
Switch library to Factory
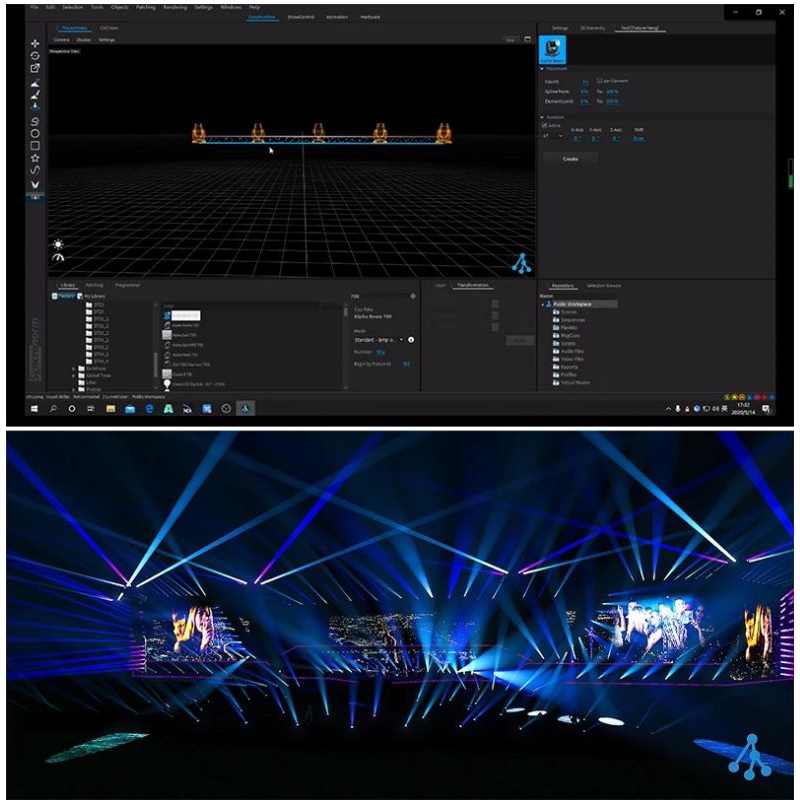[x=63, y=296]
